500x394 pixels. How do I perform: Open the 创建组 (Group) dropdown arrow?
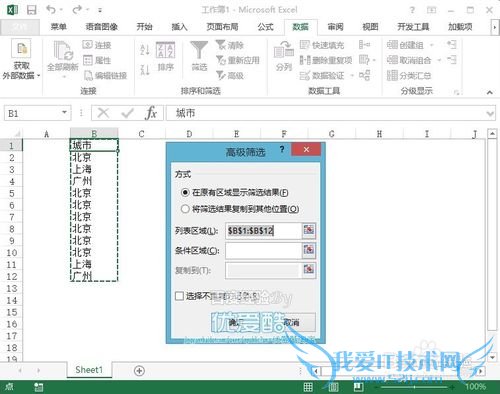(432, 45)
